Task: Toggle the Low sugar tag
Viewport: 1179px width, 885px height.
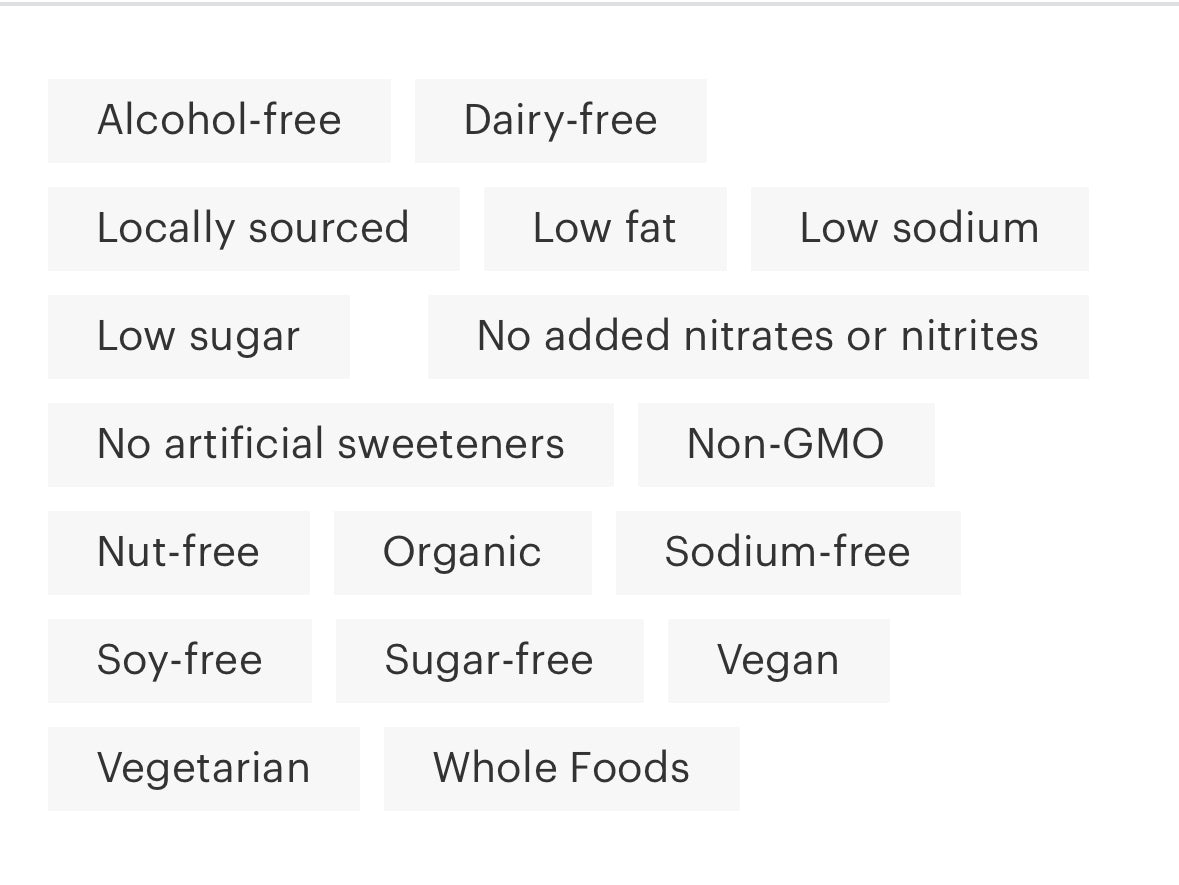Action: coord(198,337)
